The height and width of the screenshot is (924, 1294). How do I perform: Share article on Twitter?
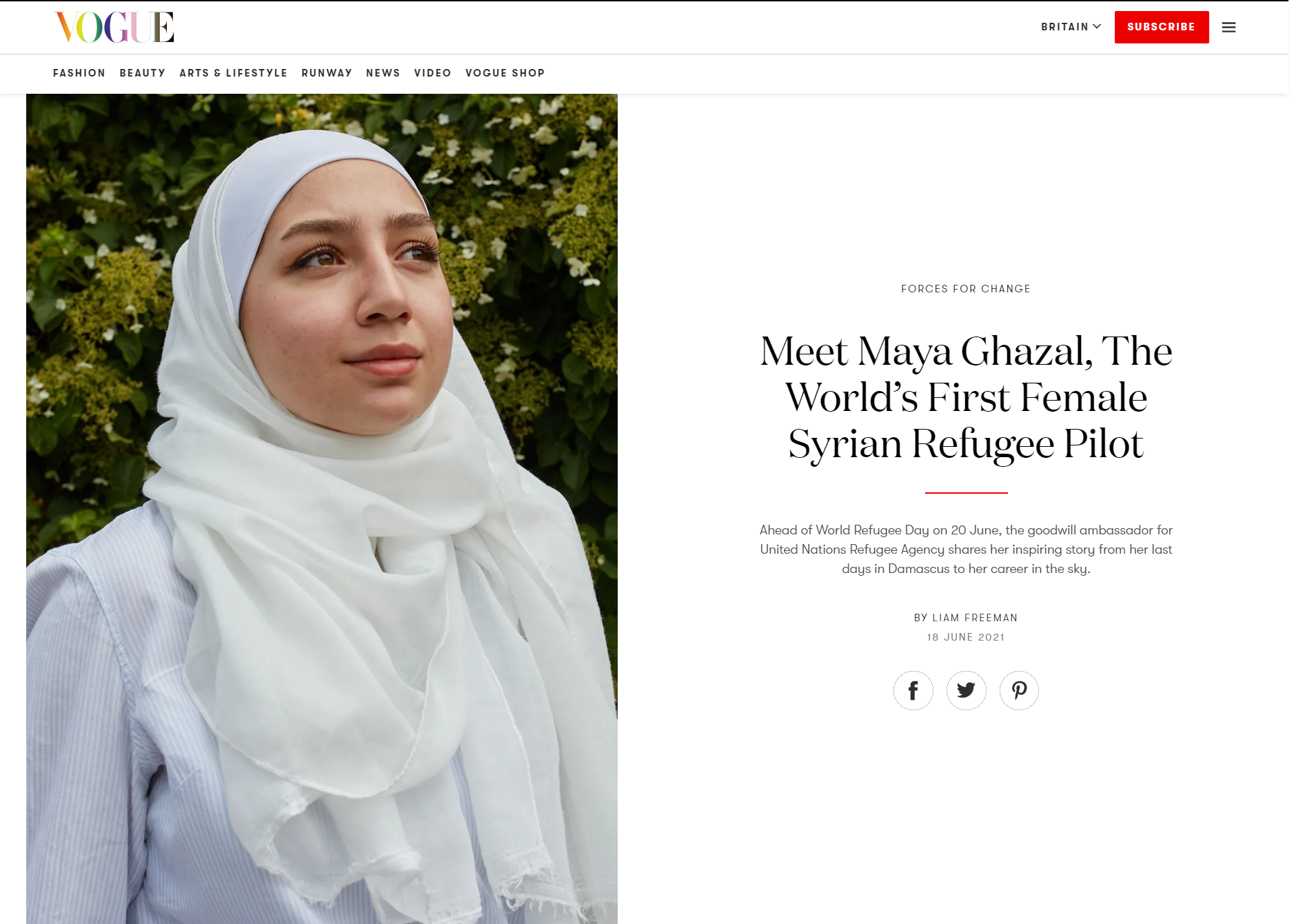[966, 690]
